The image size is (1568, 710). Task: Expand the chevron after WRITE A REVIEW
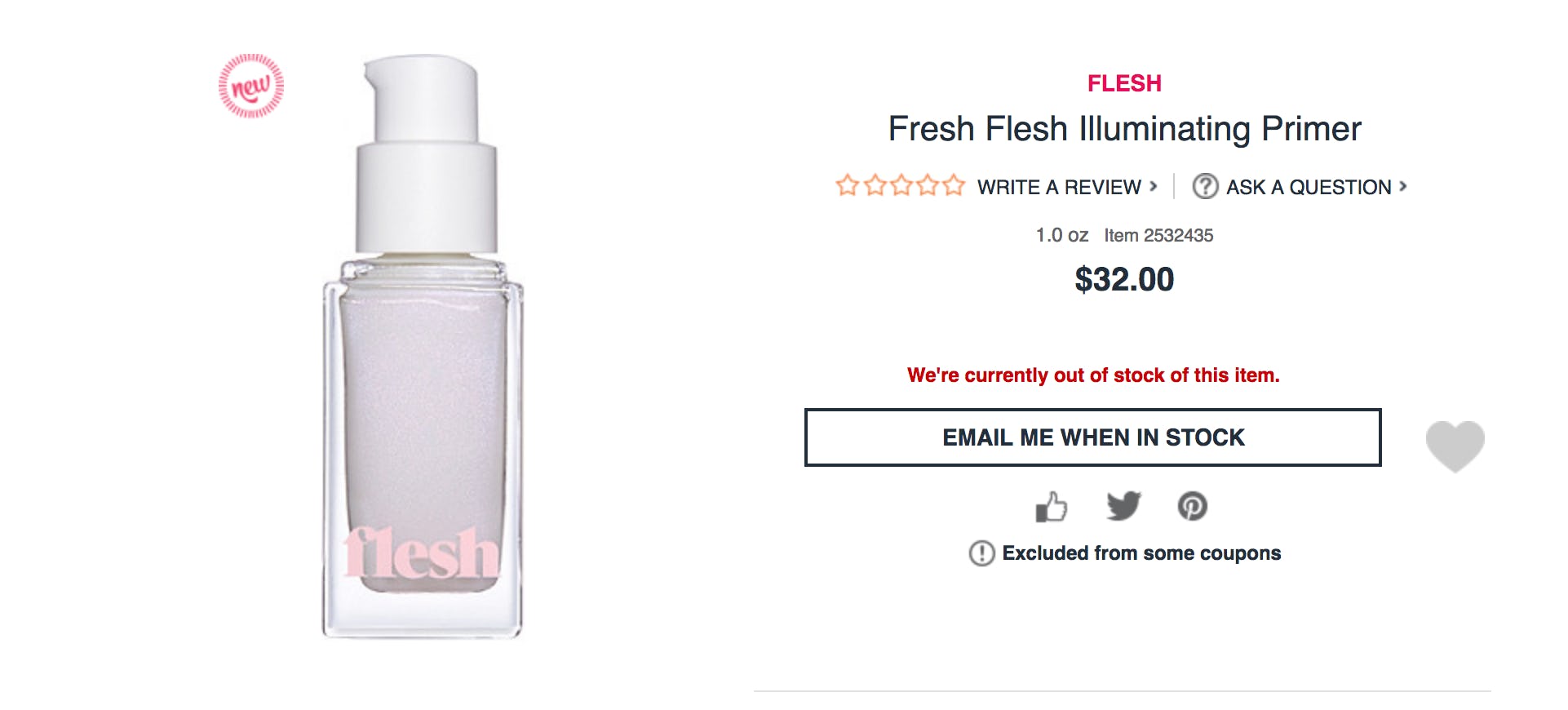[x=1155, y=186]
